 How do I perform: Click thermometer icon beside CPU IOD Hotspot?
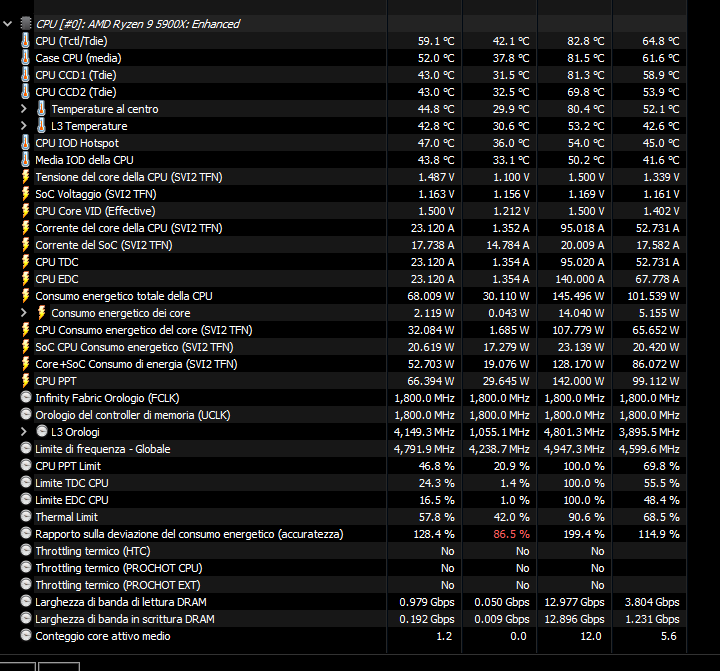(26, 143)
